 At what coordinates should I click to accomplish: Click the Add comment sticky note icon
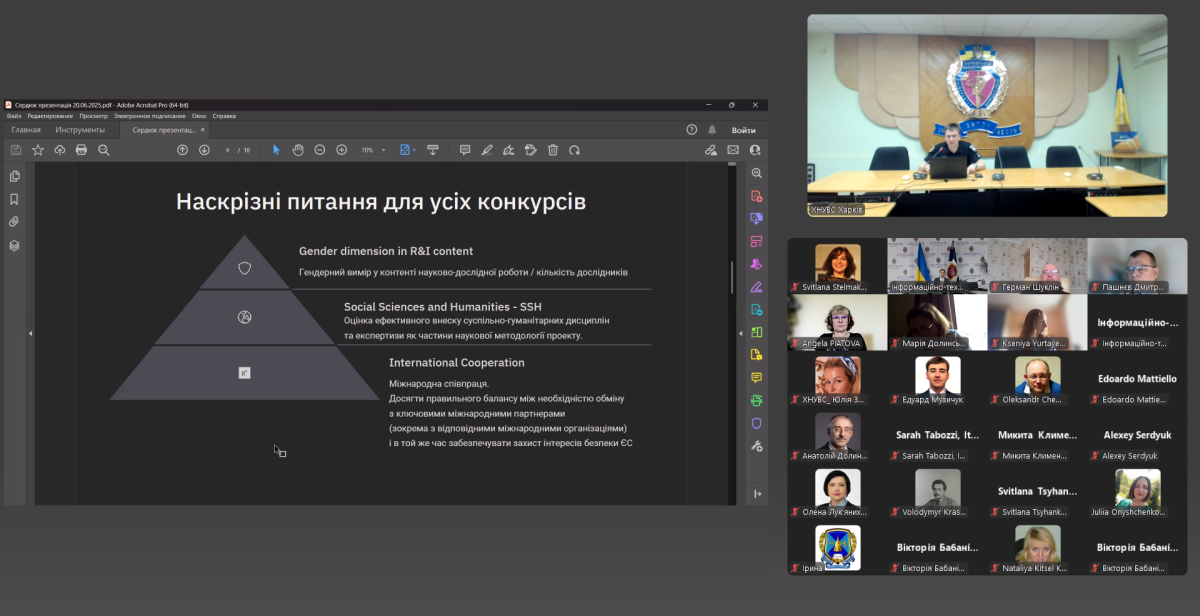[x=465, y=150]
